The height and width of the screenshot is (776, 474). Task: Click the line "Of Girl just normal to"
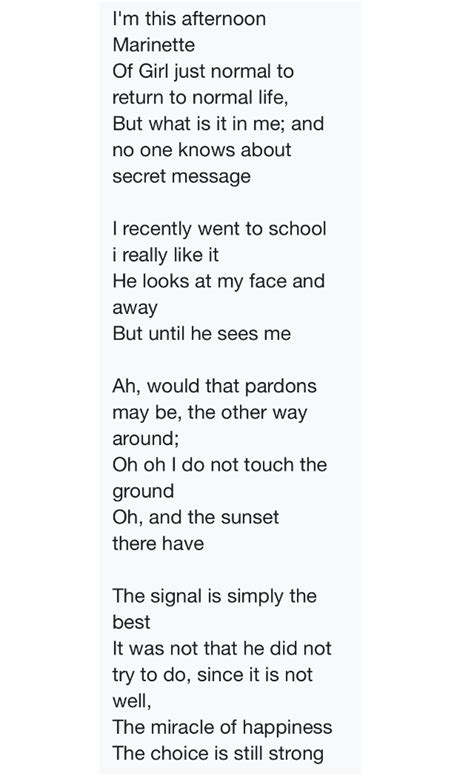click(x=203, y=72)
